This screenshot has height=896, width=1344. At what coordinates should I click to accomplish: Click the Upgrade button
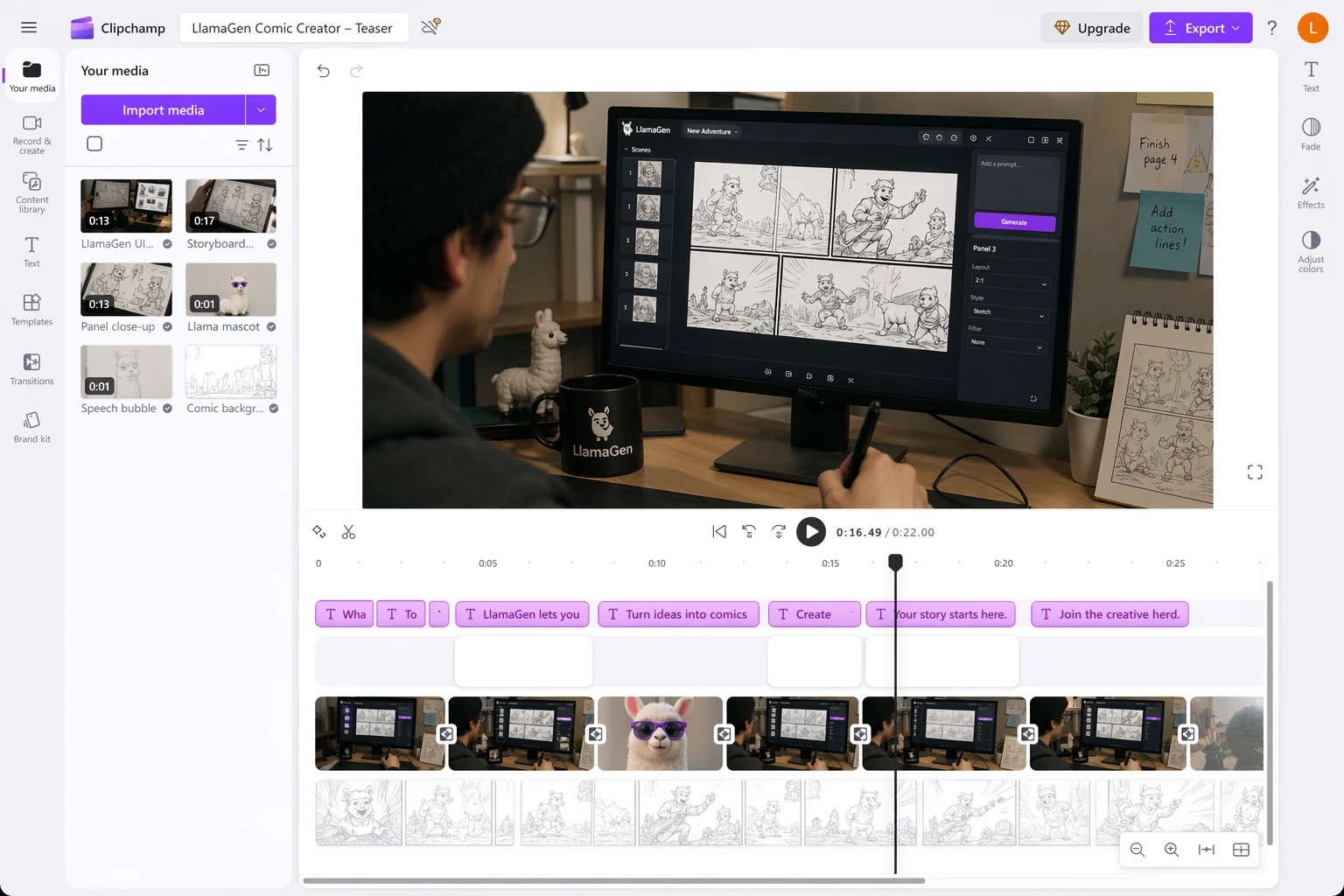tap(1091, 28)
